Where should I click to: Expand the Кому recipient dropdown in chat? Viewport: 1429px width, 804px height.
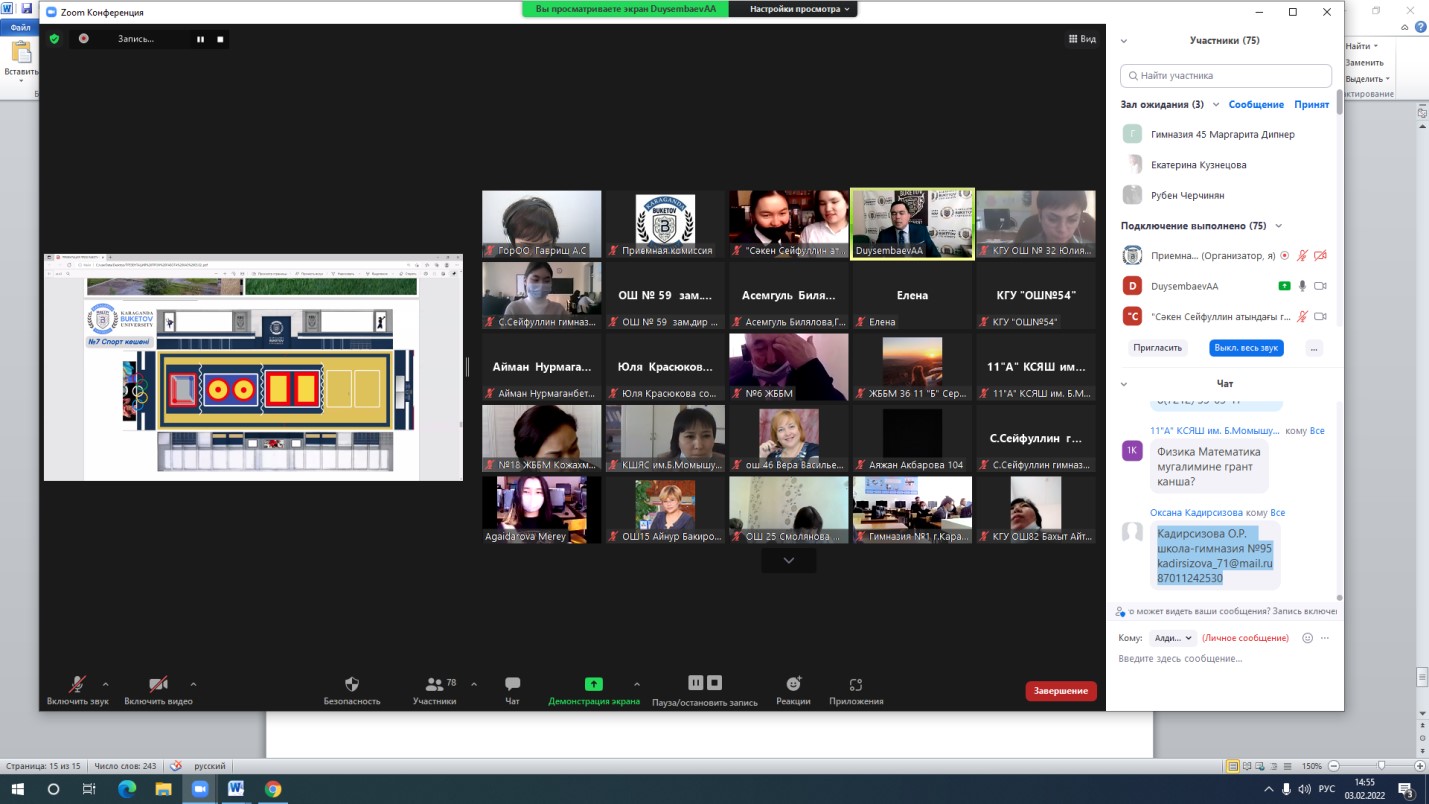[x=1172, y=638]
